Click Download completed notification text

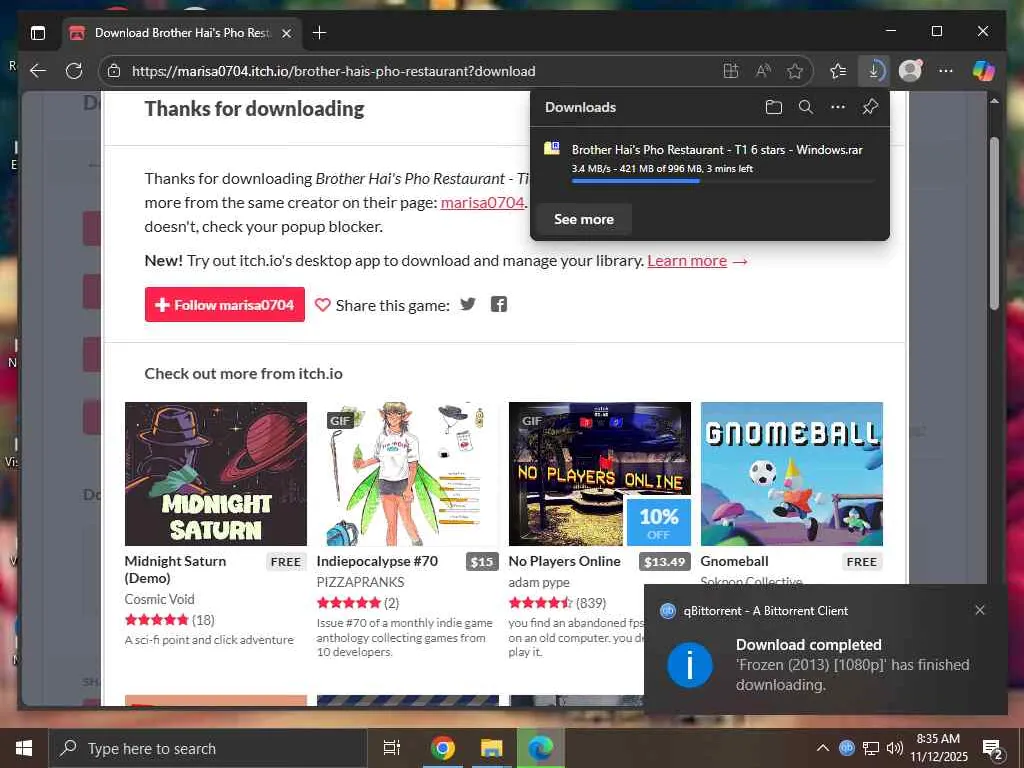[808, 645]
